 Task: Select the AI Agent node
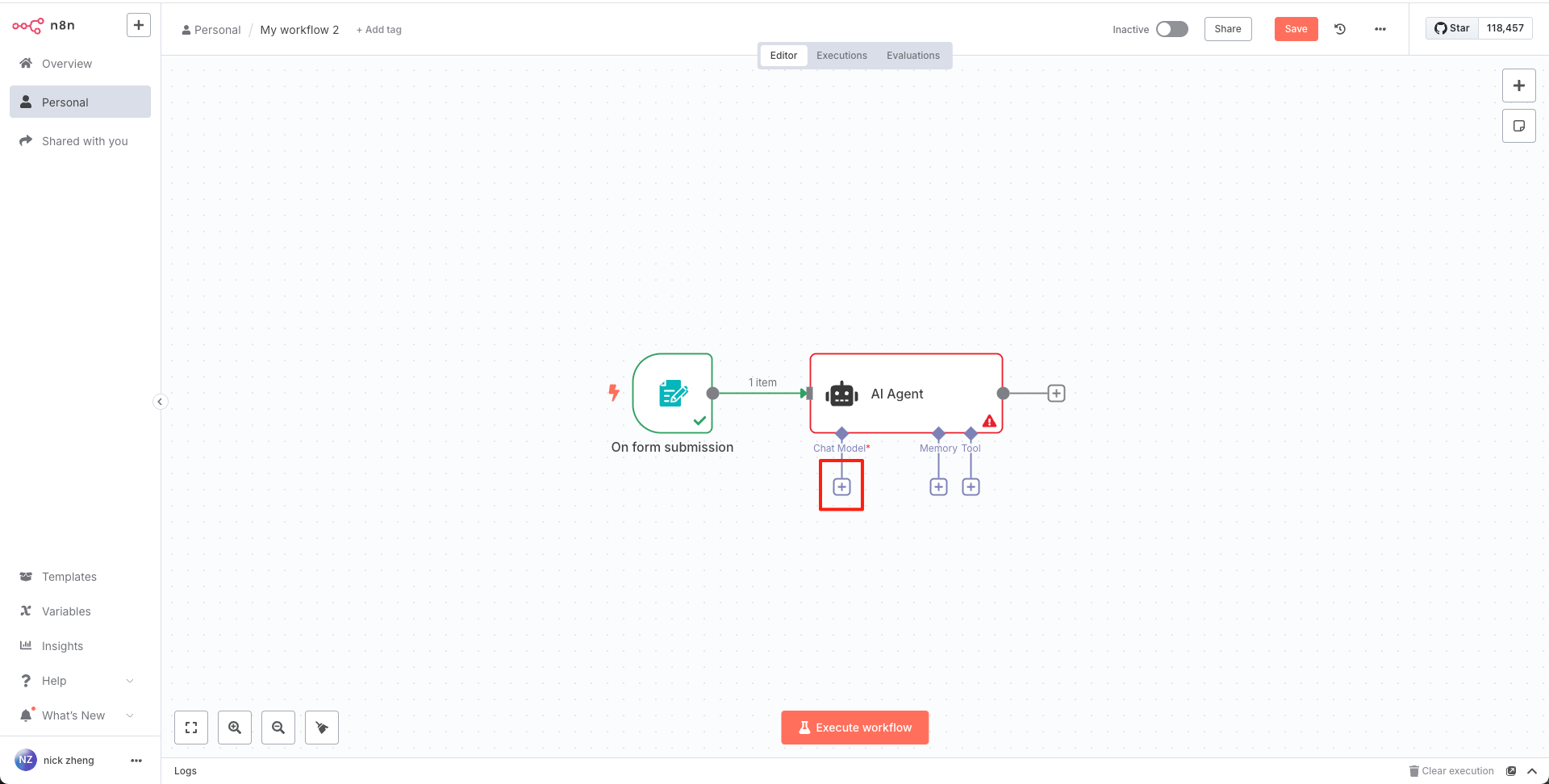(906, 394)
